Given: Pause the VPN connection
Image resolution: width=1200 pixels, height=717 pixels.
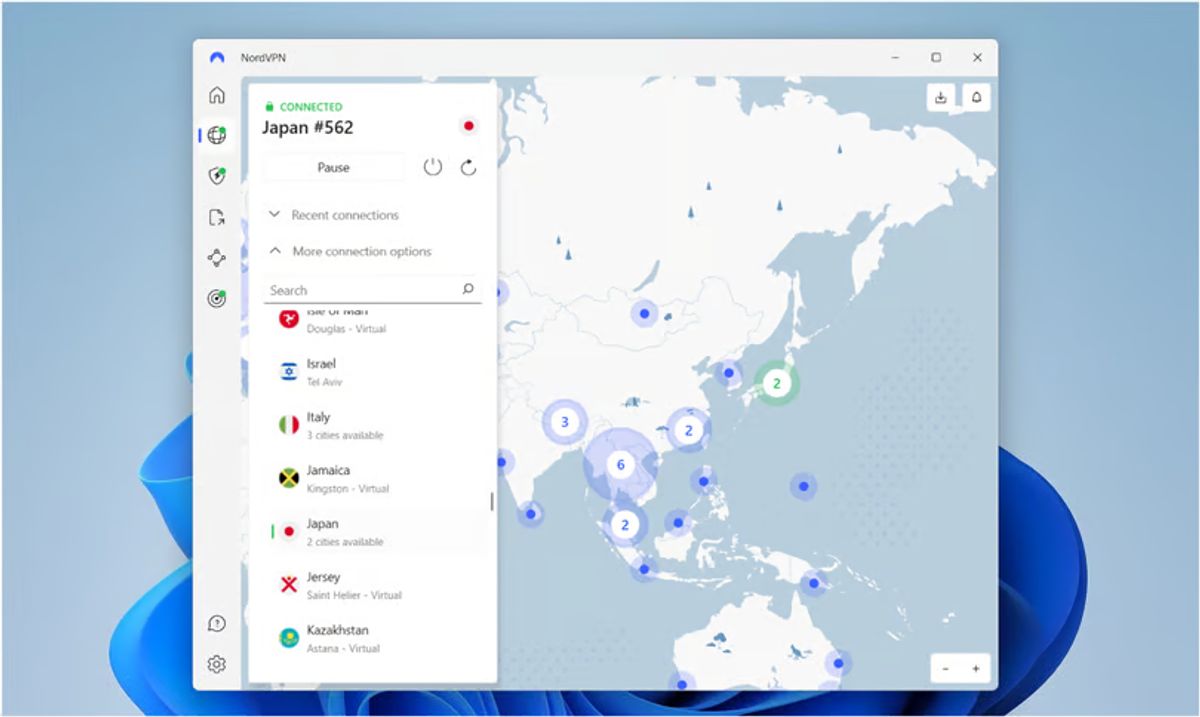Looking at the screenshot, I should click(333, 167).
